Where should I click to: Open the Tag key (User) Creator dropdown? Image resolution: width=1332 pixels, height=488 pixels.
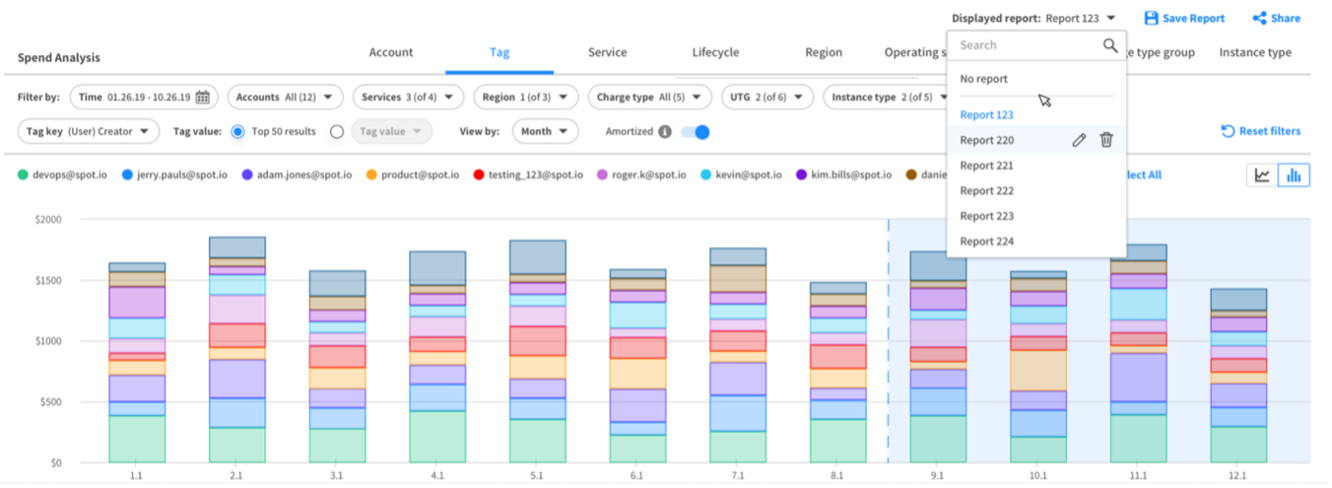click(89, 131)
